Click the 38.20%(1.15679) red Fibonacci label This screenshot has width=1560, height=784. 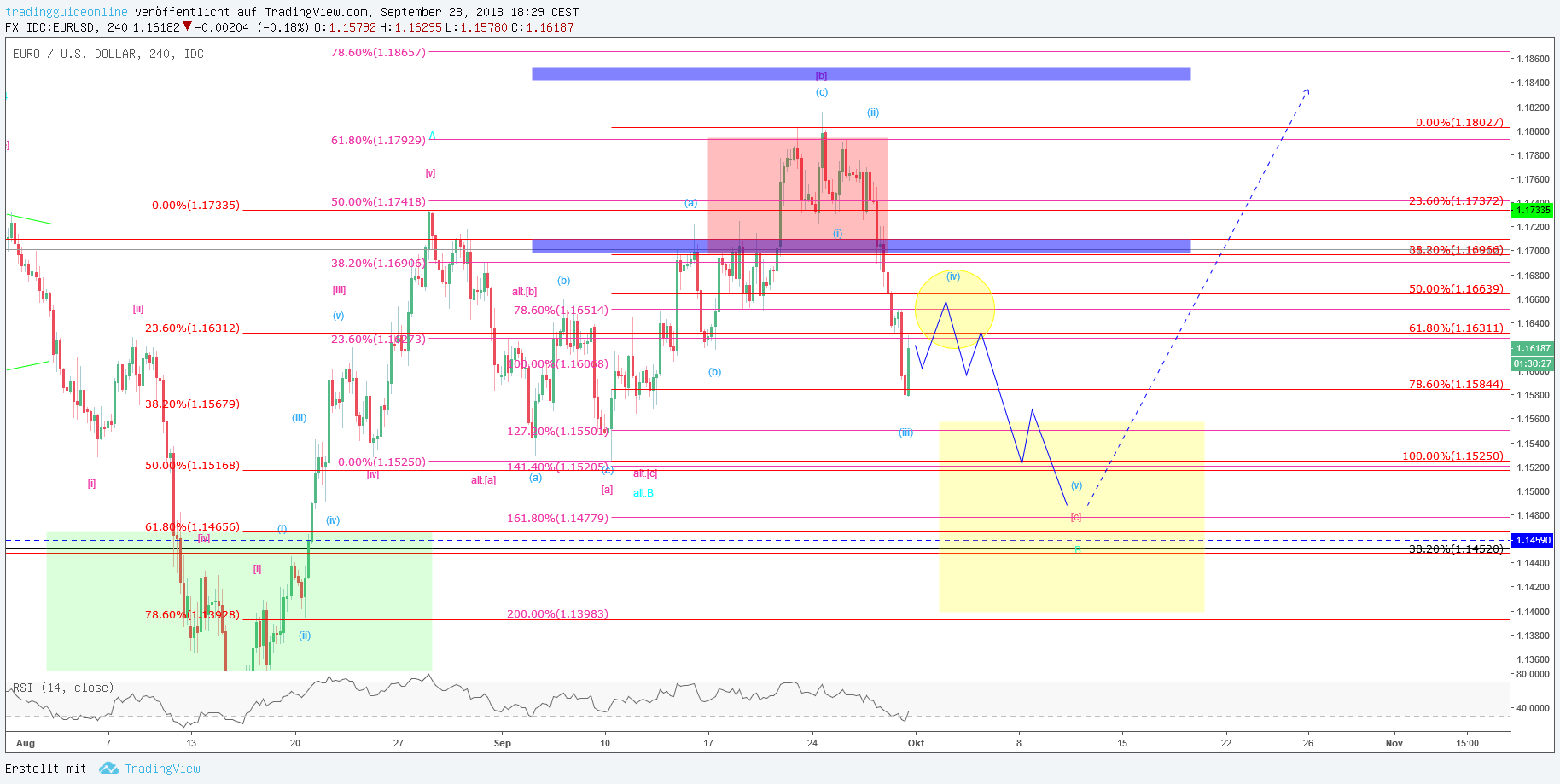click(192, 404)
